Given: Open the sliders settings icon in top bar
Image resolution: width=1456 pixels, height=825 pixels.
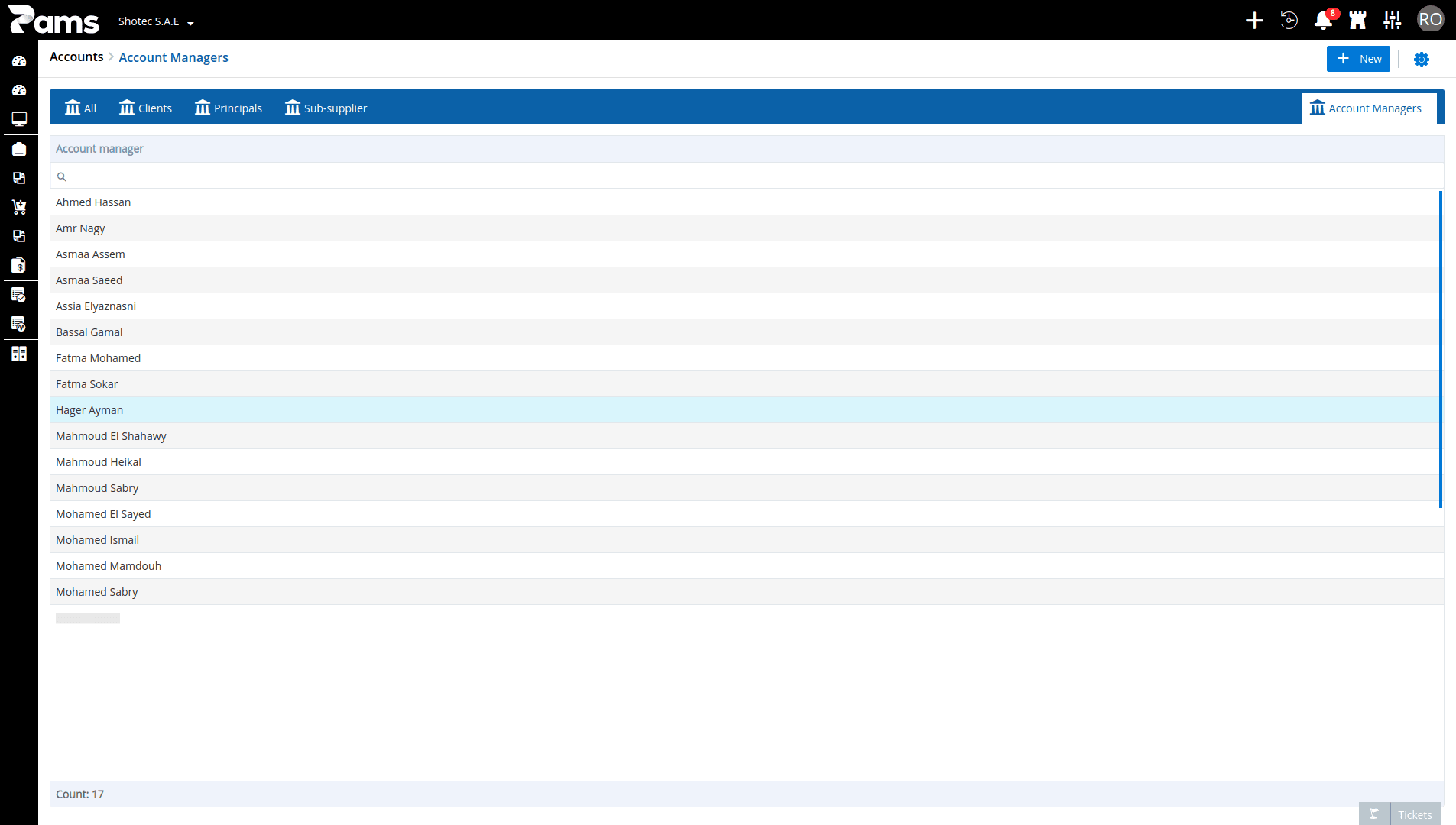Looking at the screenshot, I should 1393,20.
